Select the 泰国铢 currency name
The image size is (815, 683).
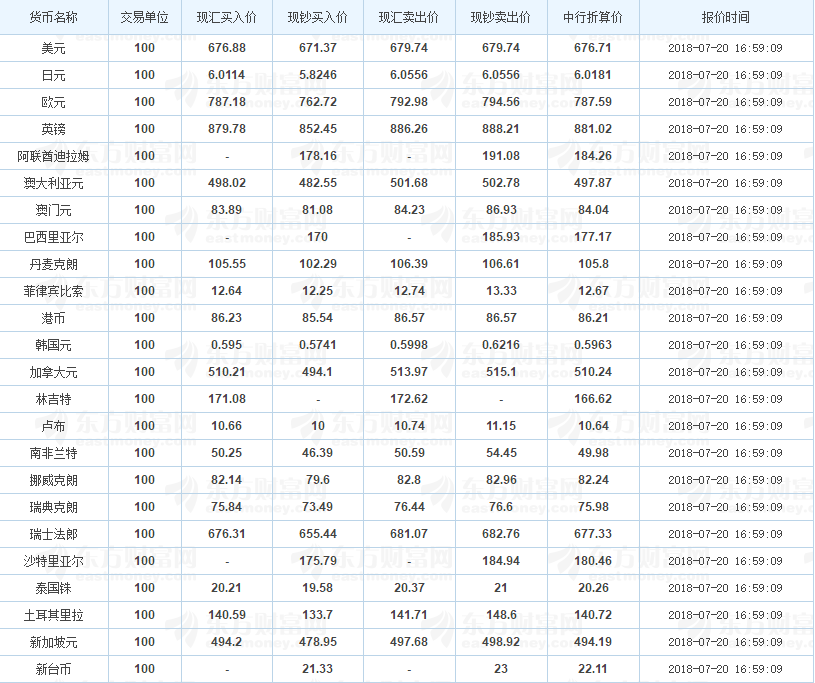click(54, 589)
